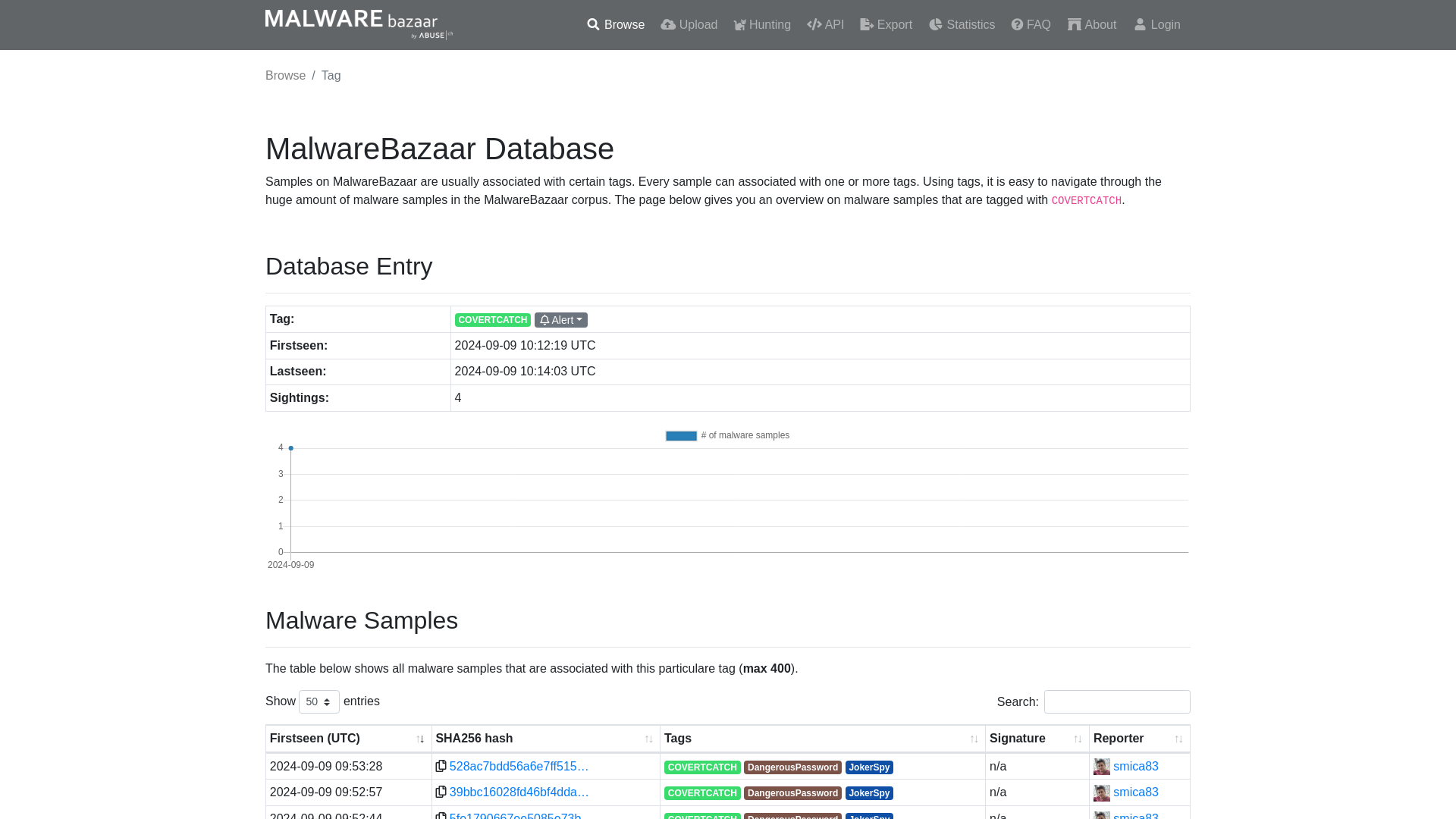Focus the Search input field

click(1117, 702)
